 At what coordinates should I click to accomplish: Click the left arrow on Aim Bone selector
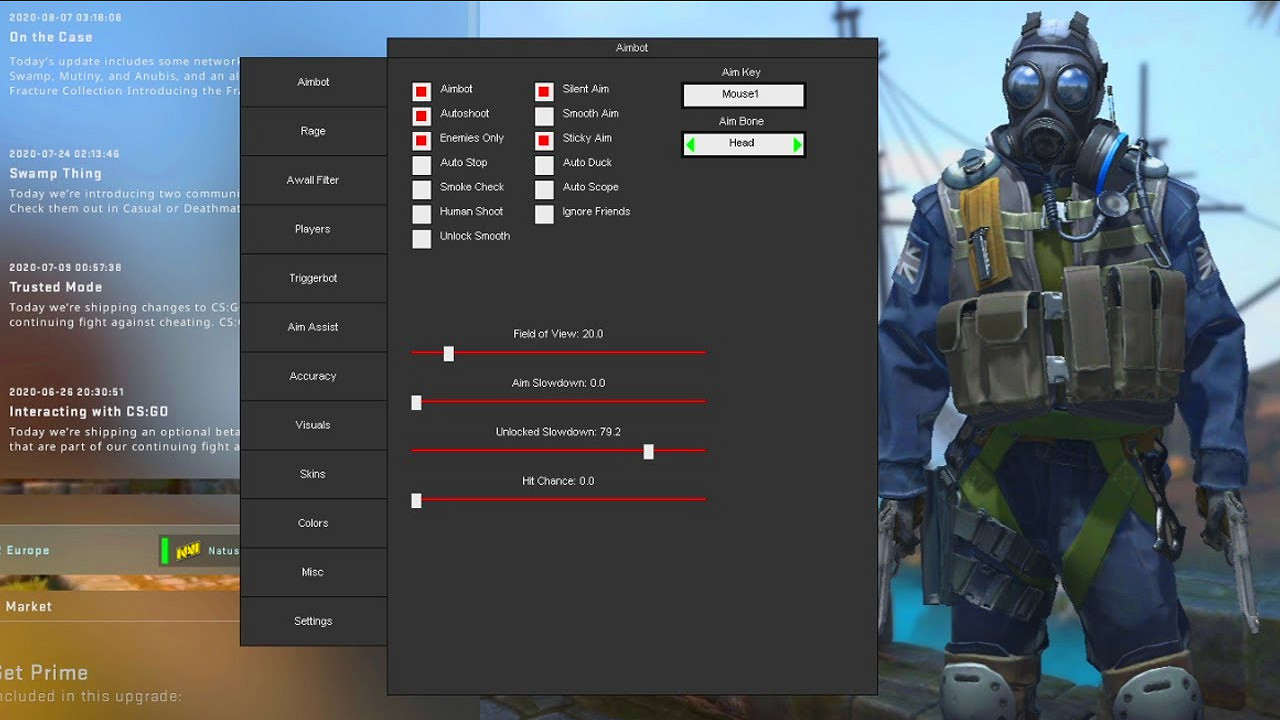point(692,144)
